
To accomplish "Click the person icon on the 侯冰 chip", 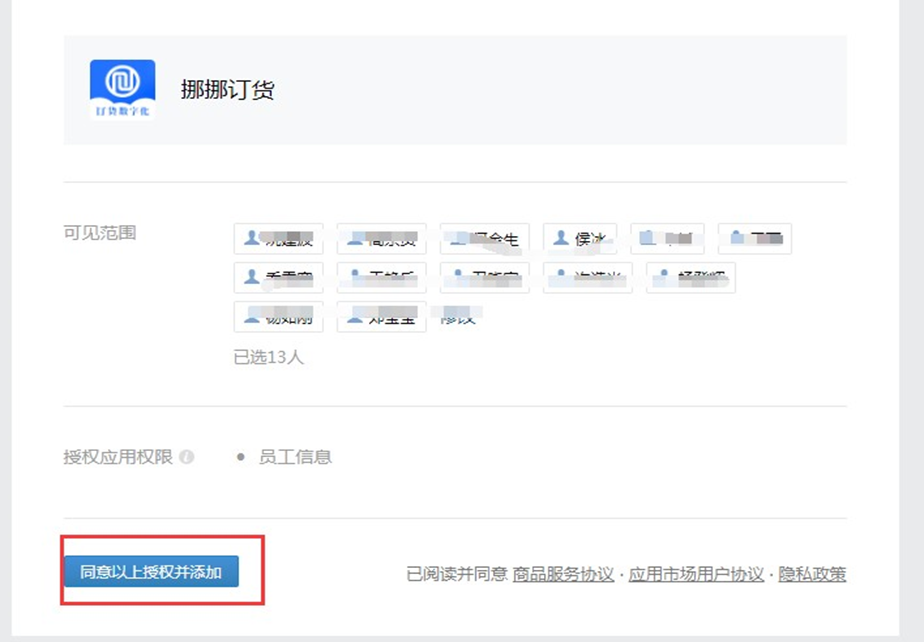I will [x=562, y=238].
